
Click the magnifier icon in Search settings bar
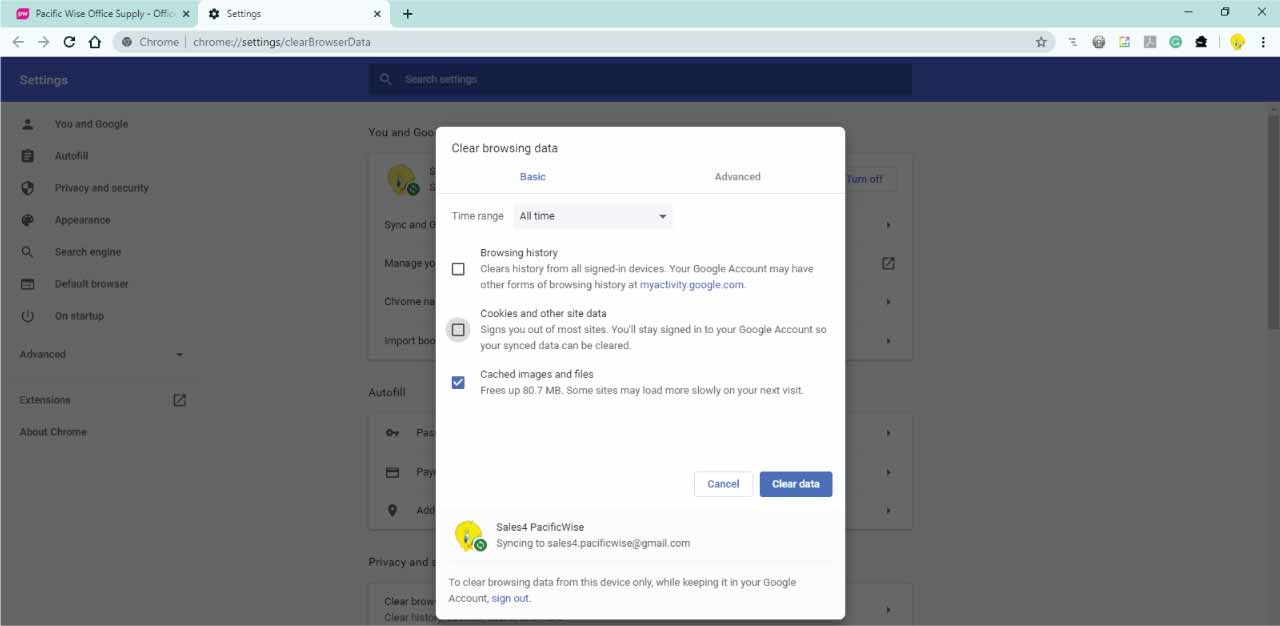coord(385,79)
